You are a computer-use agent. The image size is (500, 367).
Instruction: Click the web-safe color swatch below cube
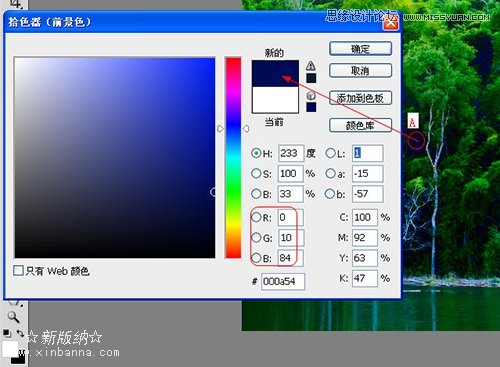pyautogui.click(x=311, y=107)
